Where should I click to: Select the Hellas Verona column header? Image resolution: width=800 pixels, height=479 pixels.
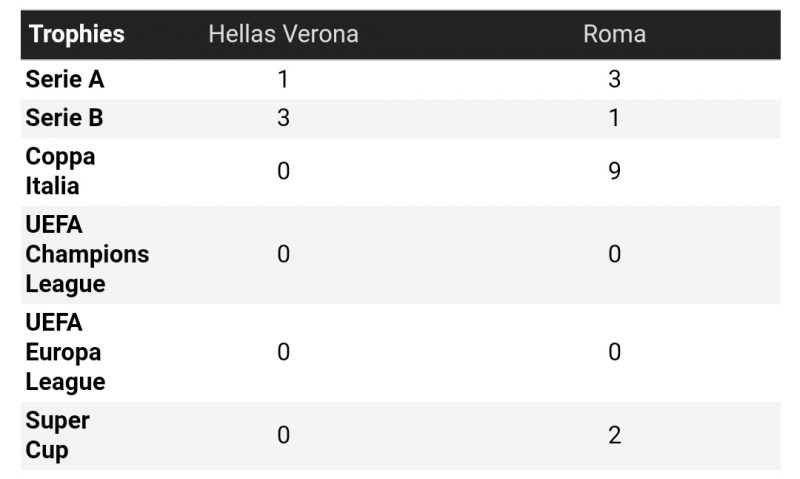tap(283, 34)
